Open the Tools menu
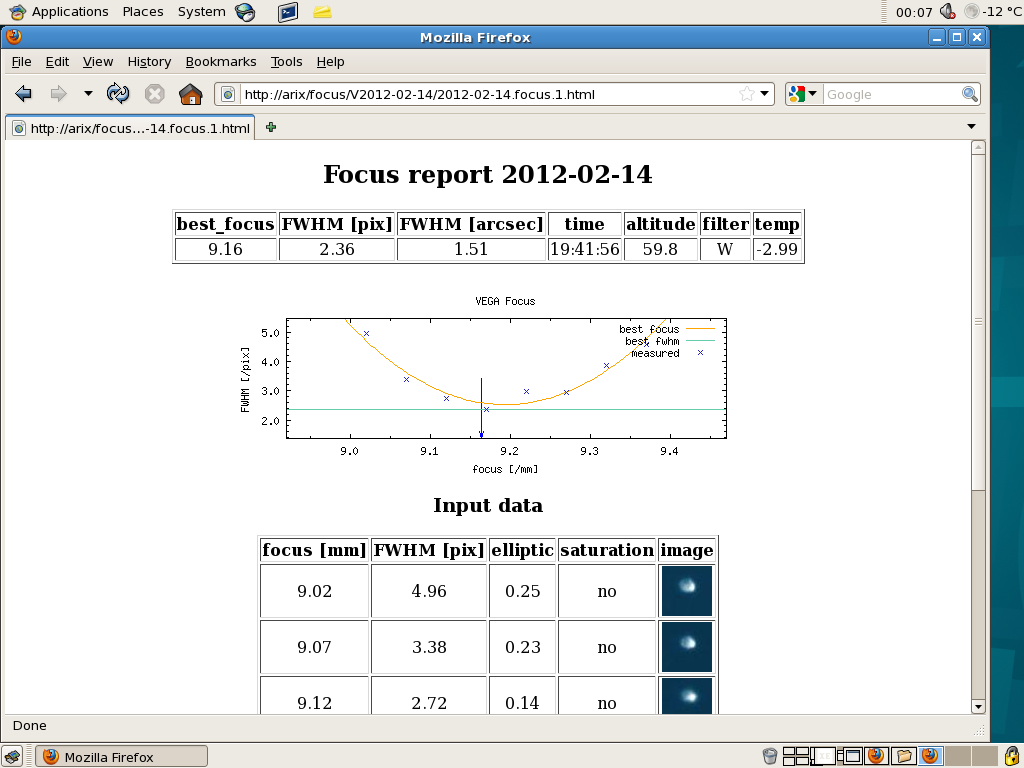Image resolution: width=1024 pixels, height=768 pixels. 287,62
